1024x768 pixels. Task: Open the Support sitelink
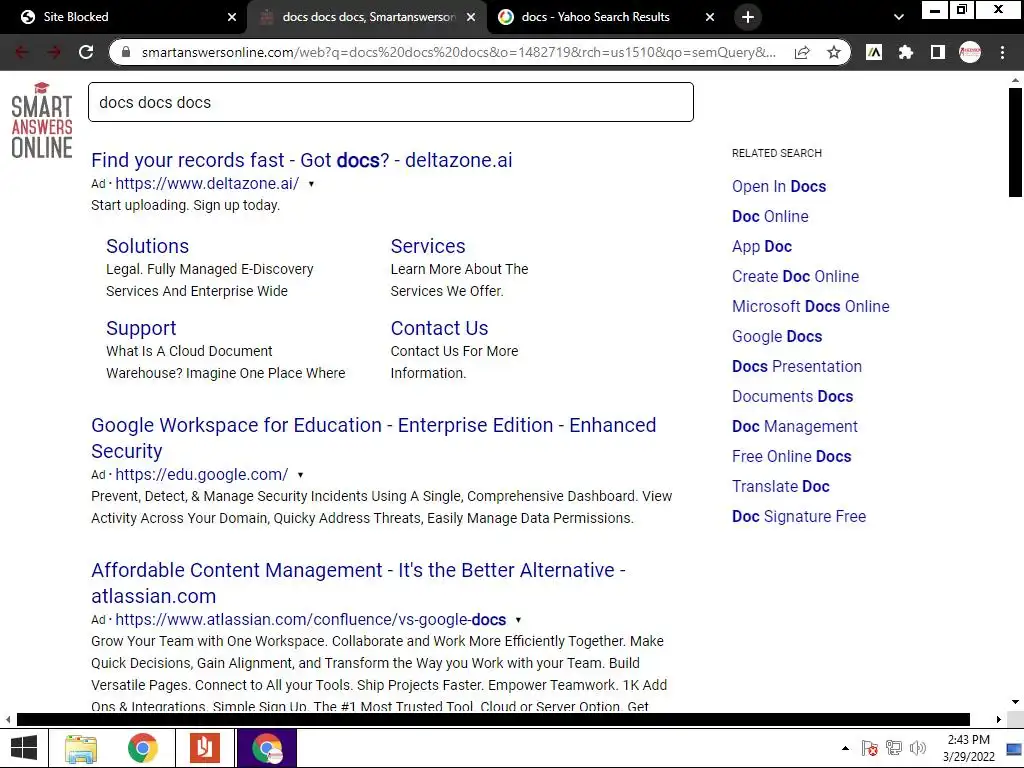pos(141,328)
